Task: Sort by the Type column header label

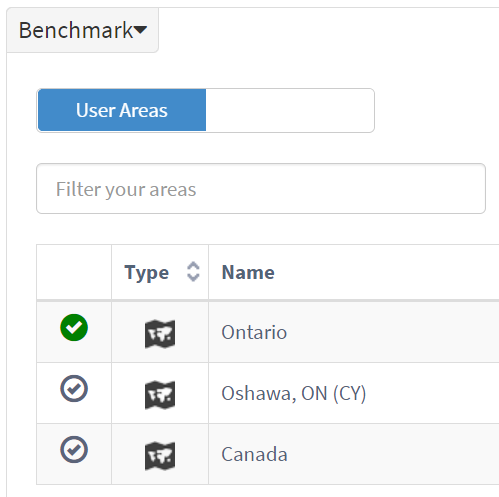Action: coord(147,273)
